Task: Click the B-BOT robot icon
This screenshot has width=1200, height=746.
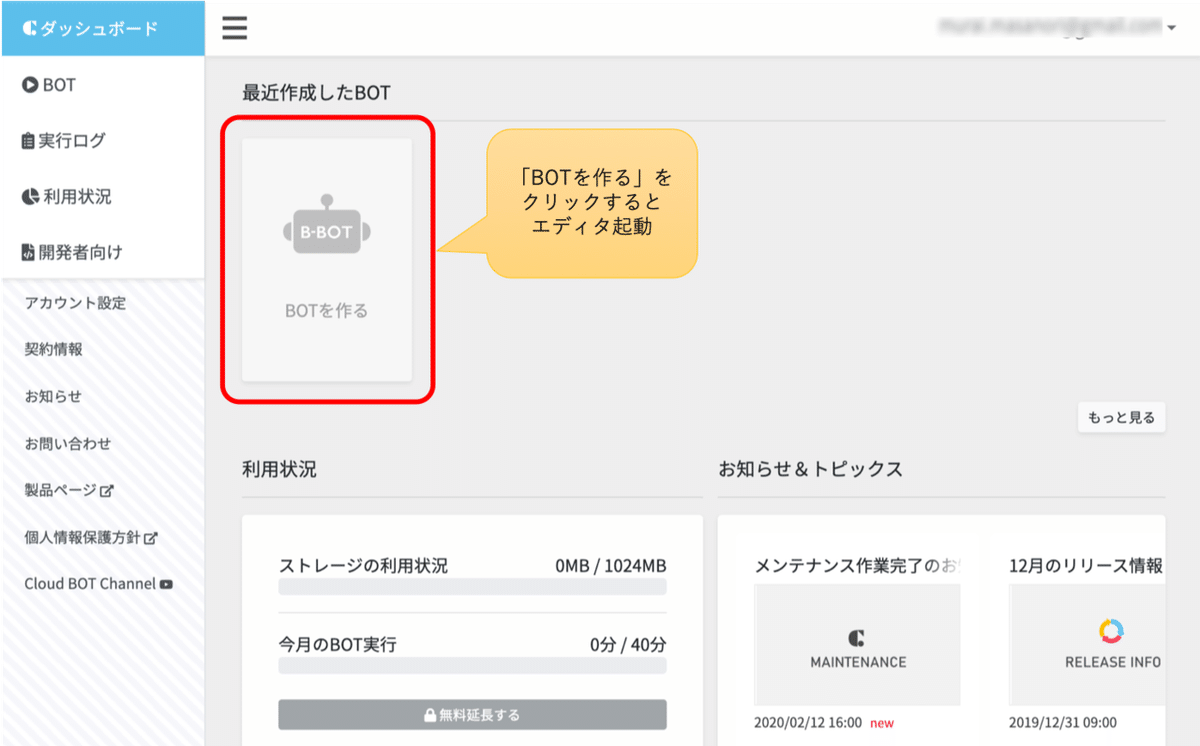Action: pos(326,226)
